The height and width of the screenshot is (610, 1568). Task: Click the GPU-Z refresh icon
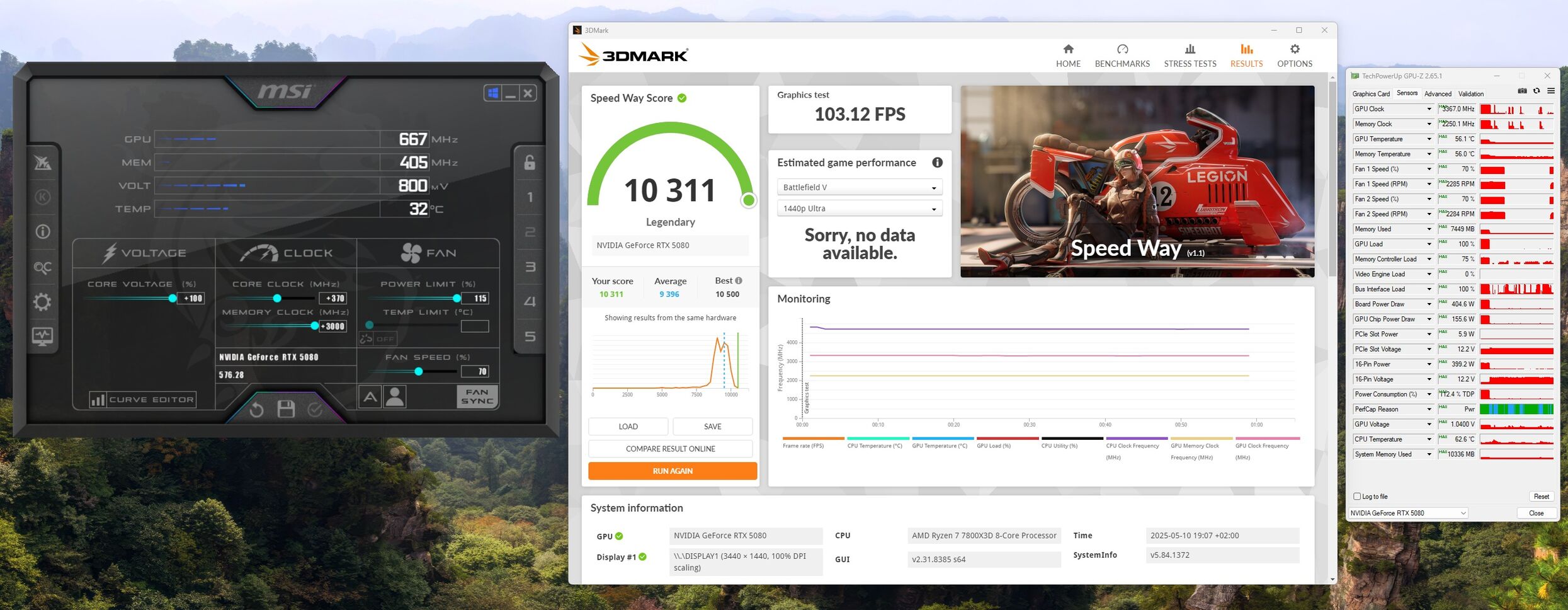pos(1537,91)
